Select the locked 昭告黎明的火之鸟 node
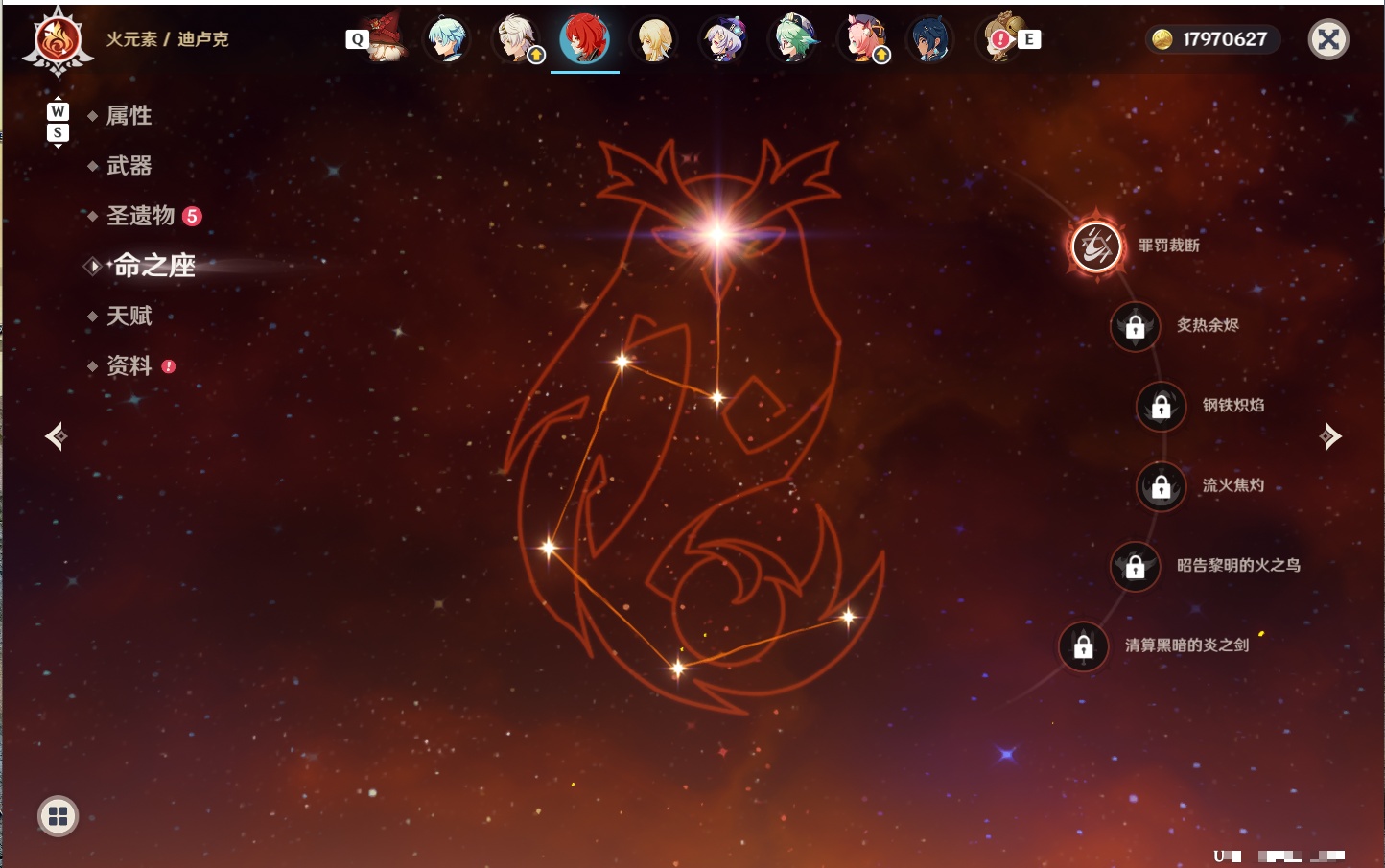 point(1135,566)
